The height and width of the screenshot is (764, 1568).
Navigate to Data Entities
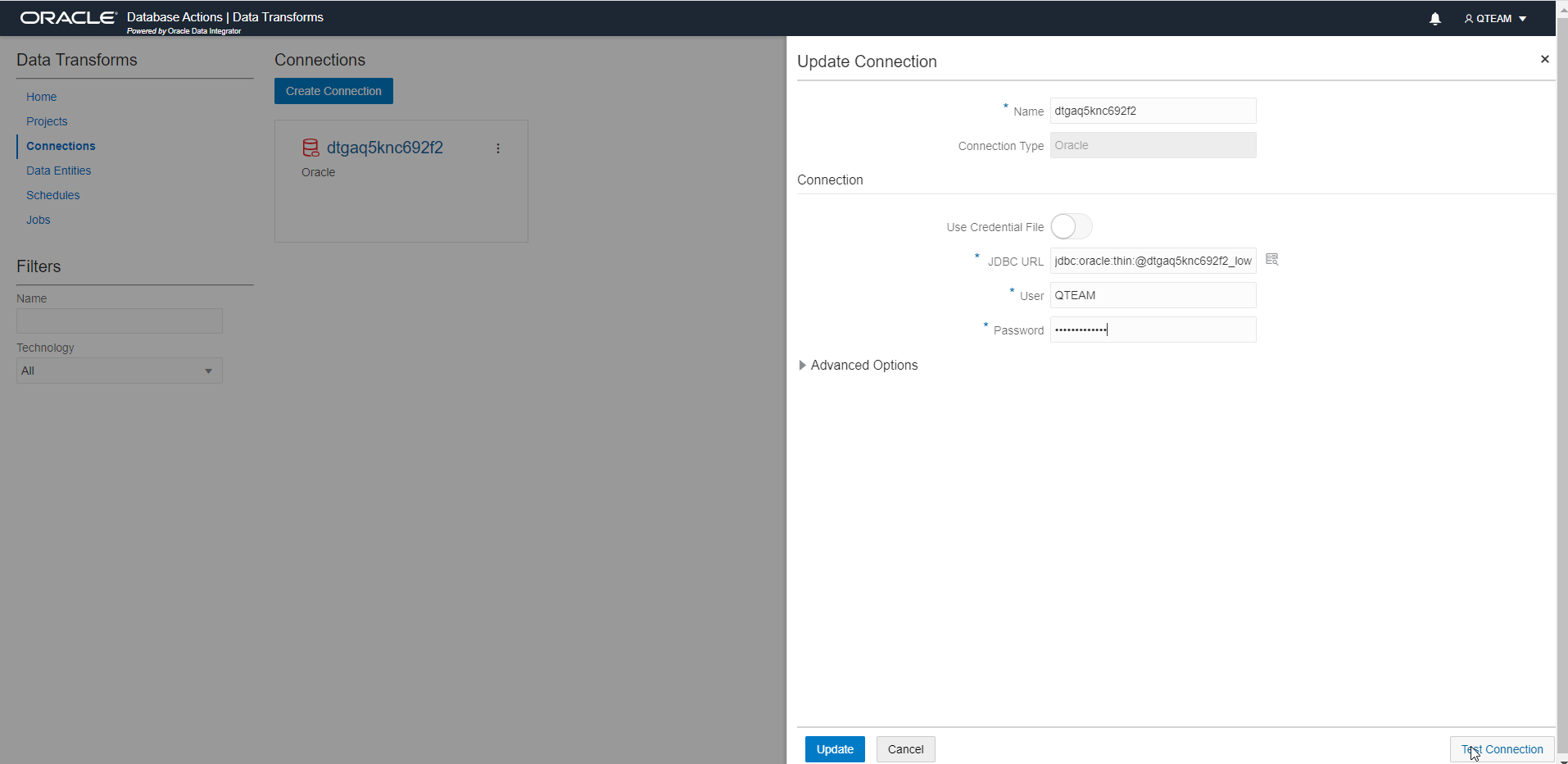pos(59,171)
